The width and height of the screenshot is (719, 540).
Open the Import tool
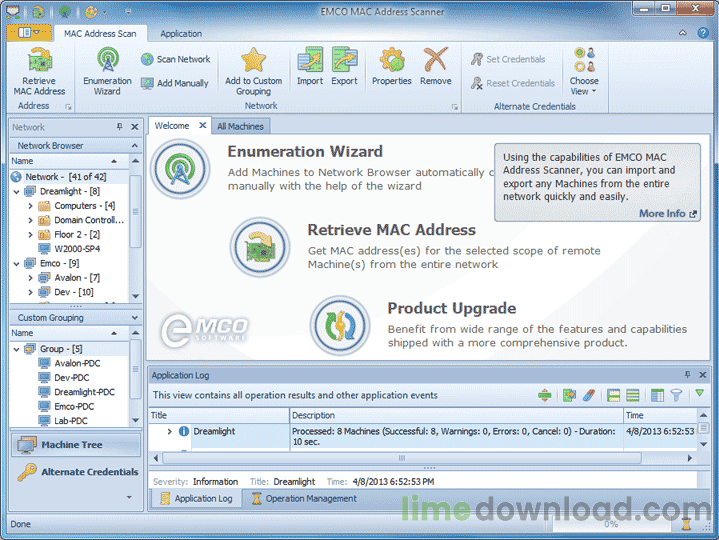pyautogui.click(x=310, y=67)
